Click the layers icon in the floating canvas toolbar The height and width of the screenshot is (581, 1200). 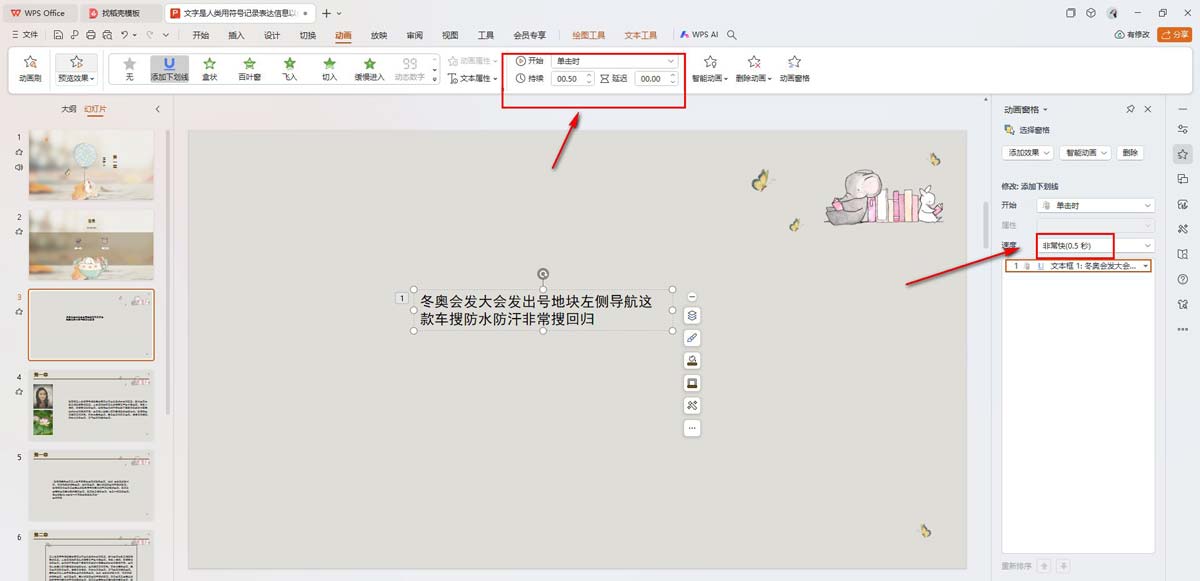[x=693, y=315]
